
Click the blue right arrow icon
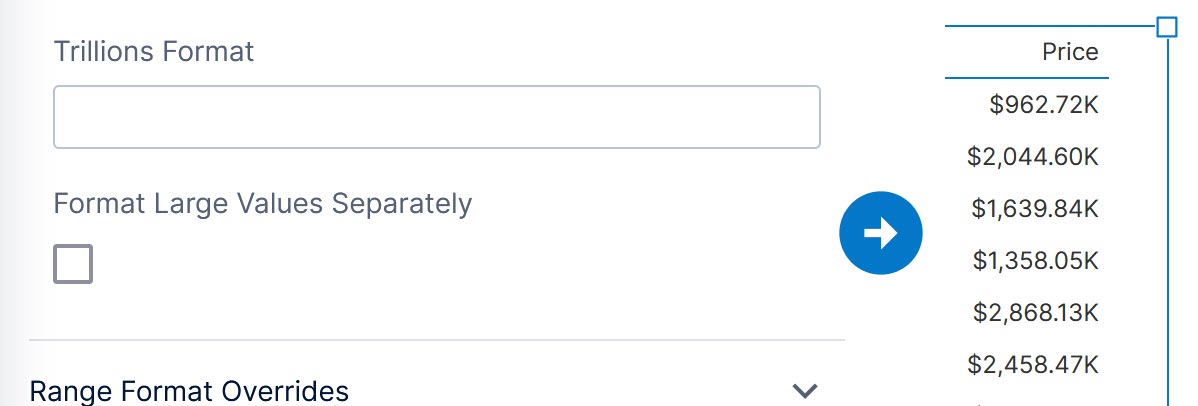pos(880,233)
